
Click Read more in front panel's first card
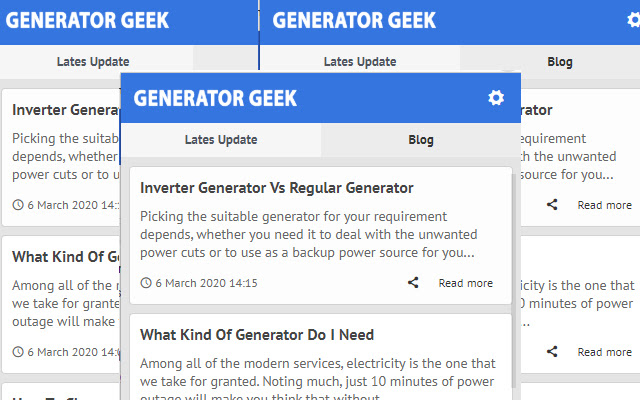pyautogui.click(x=465, y=283)
